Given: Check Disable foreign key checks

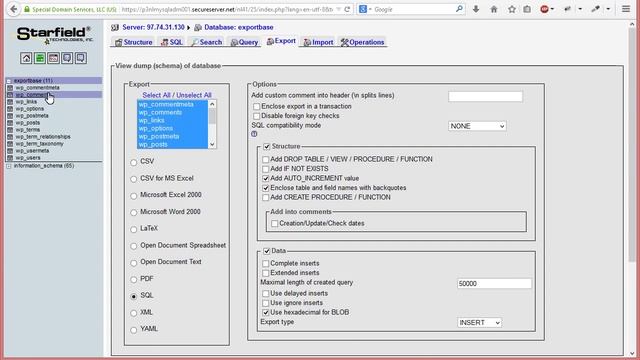Looking at the screenshot, I should pyautogui.click(x=256, y=116).
